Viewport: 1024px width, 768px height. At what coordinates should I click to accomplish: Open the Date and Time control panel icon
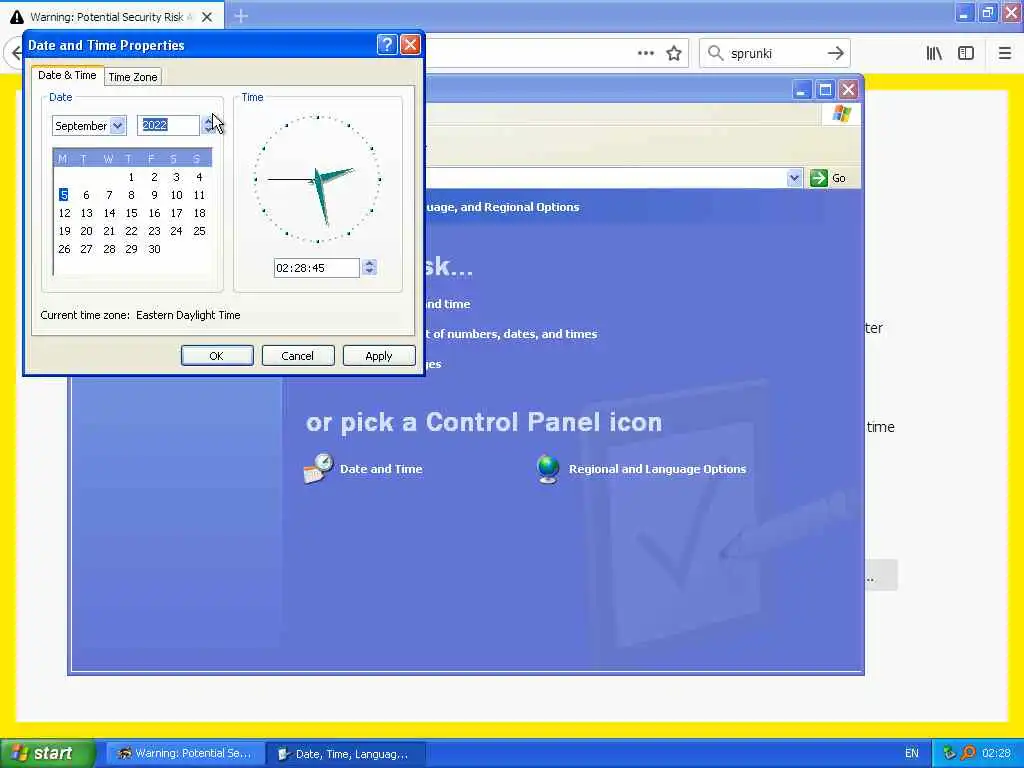pyautogui.click(x=318, y=468)
